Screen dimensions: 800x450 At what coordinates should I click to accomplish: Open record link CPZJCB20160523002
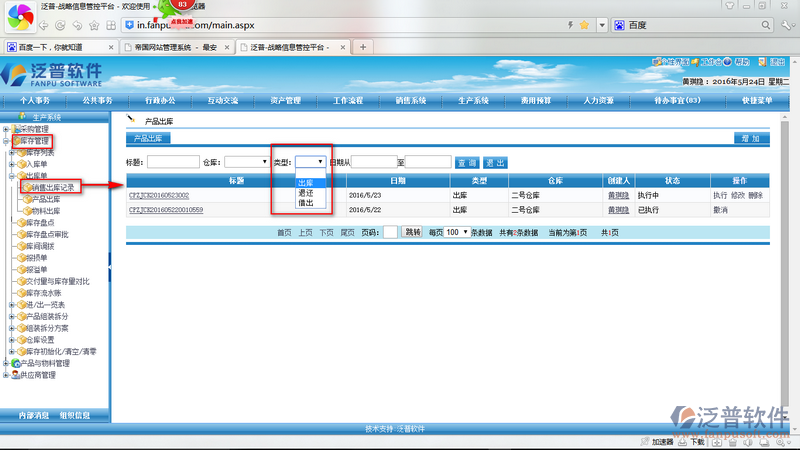coord(159,195)
